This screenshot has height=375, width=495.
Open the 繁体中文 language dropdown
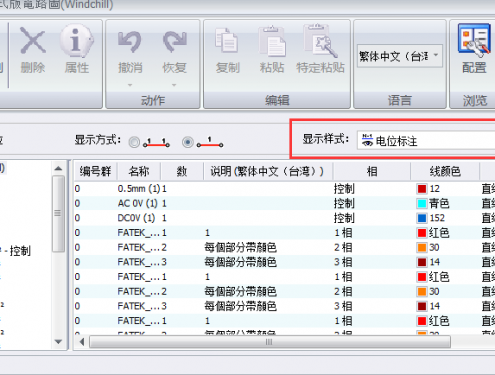(400, 56)
